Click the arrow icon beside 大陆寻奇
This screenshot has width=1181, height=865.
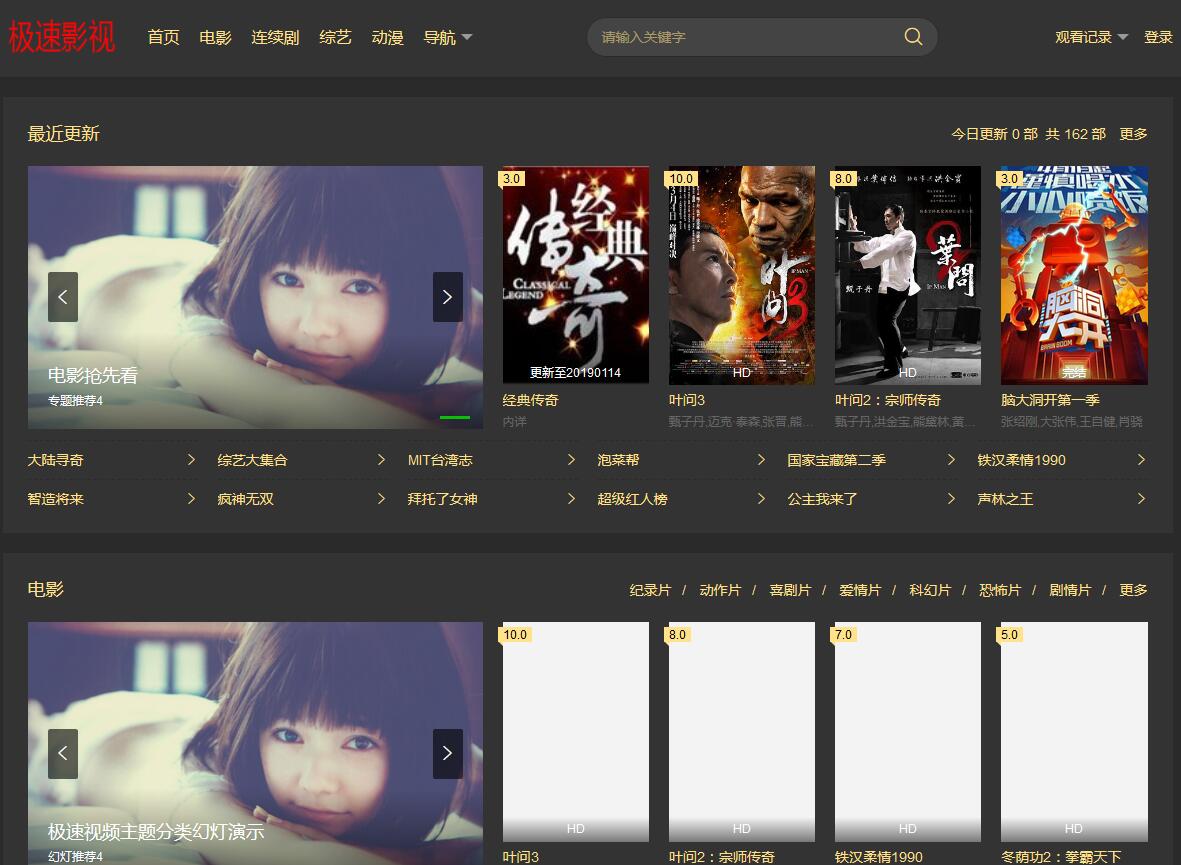pyautogui.click(x=191, y=460)
